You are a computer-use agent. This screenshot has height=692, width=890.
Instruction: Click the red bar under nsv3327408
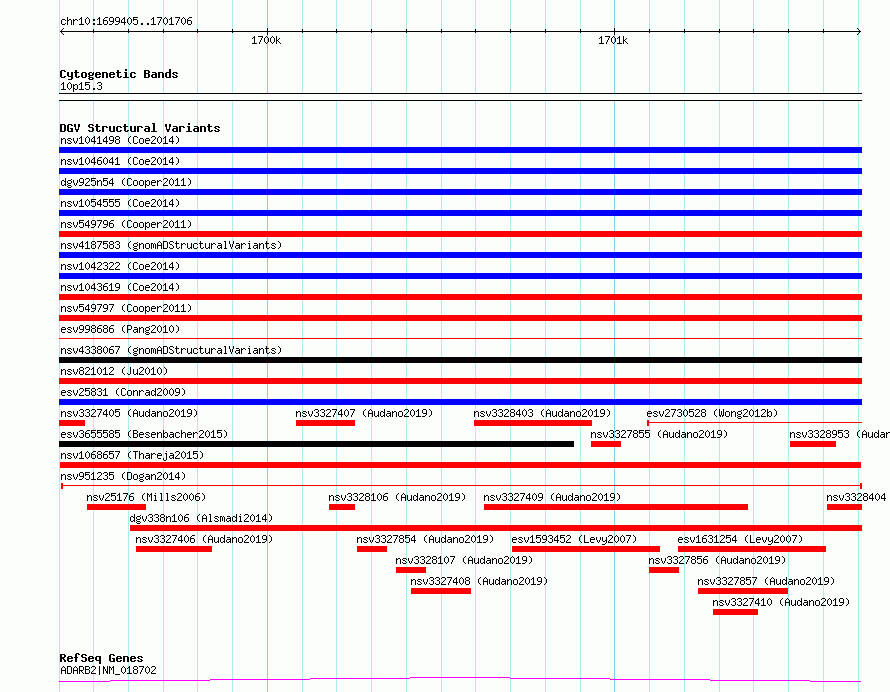(x=441, y=591)
